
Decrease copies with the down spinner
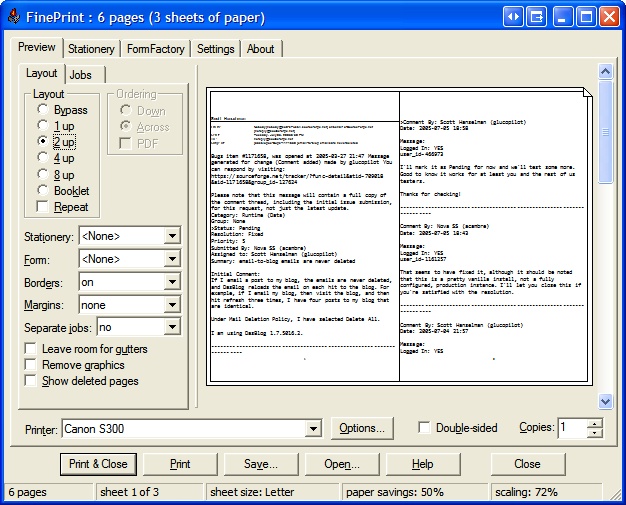(595, 433)
